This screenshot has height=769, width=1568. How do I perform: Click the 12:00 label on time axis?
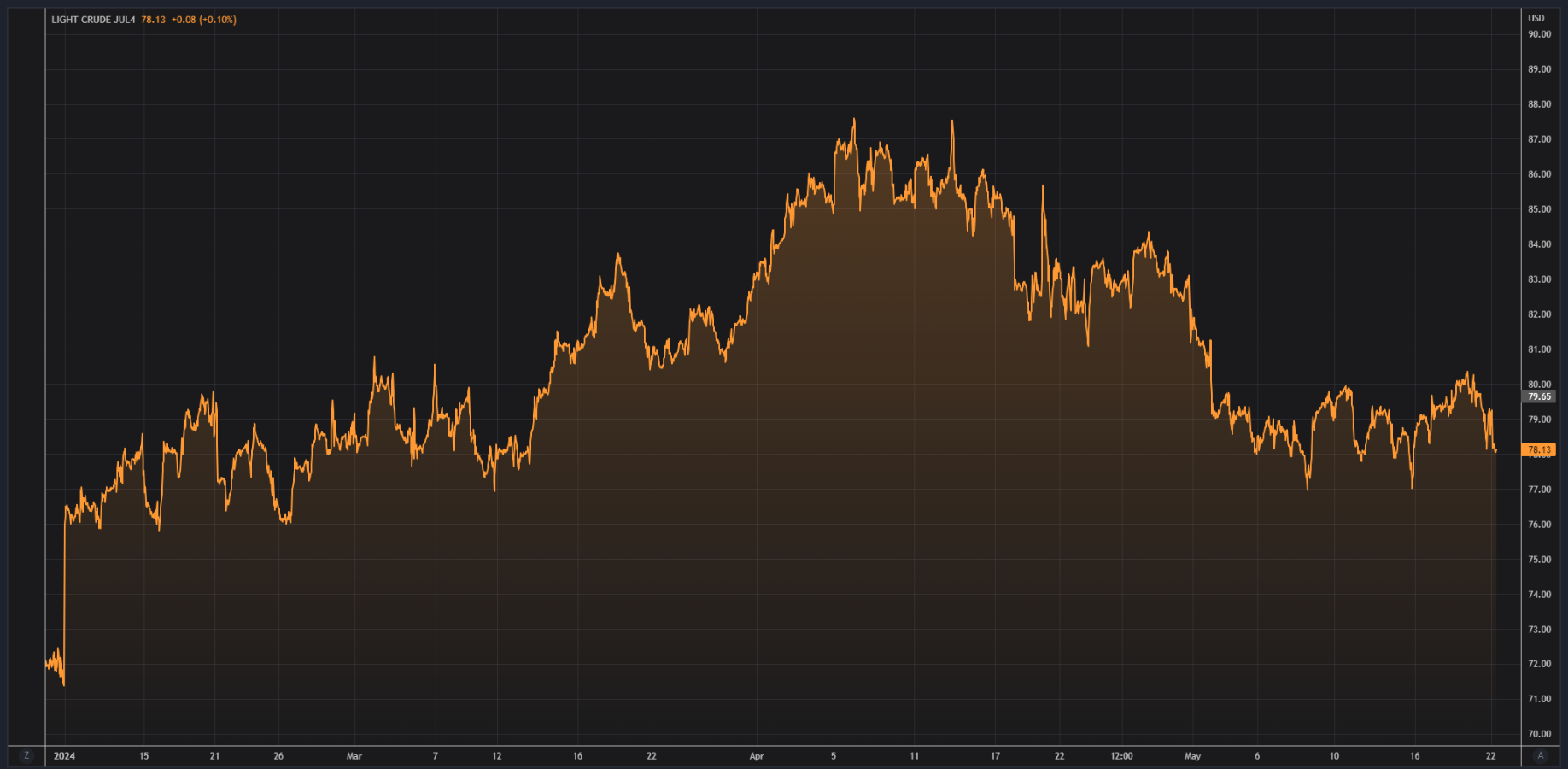pyautogui.click(x=1121, y=756)
